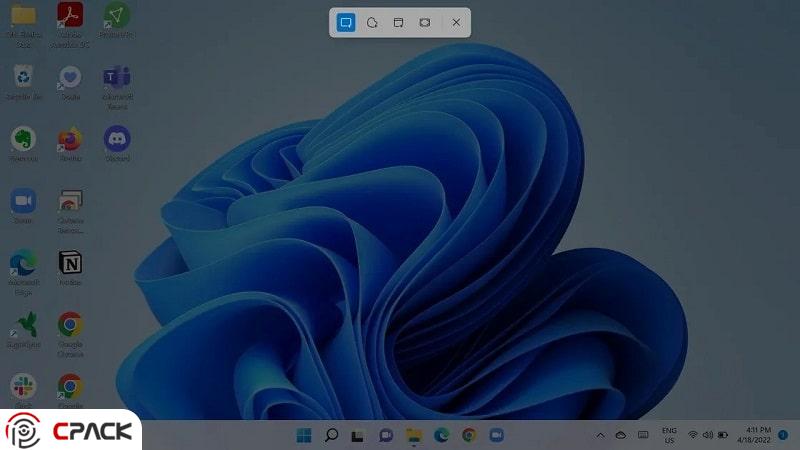Image resolution: width=800 pixels, height=450 pixels.
Task: Open the Wi-Fi network tray icon
Action: [x=692, y=435]
